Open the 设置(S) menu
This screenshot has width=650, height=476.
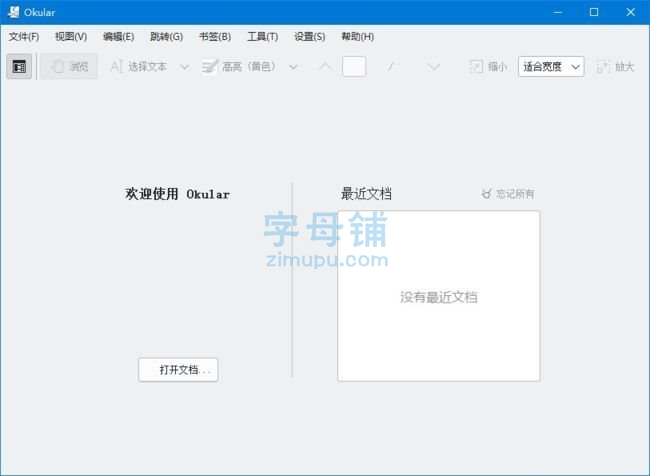point(310,37)
